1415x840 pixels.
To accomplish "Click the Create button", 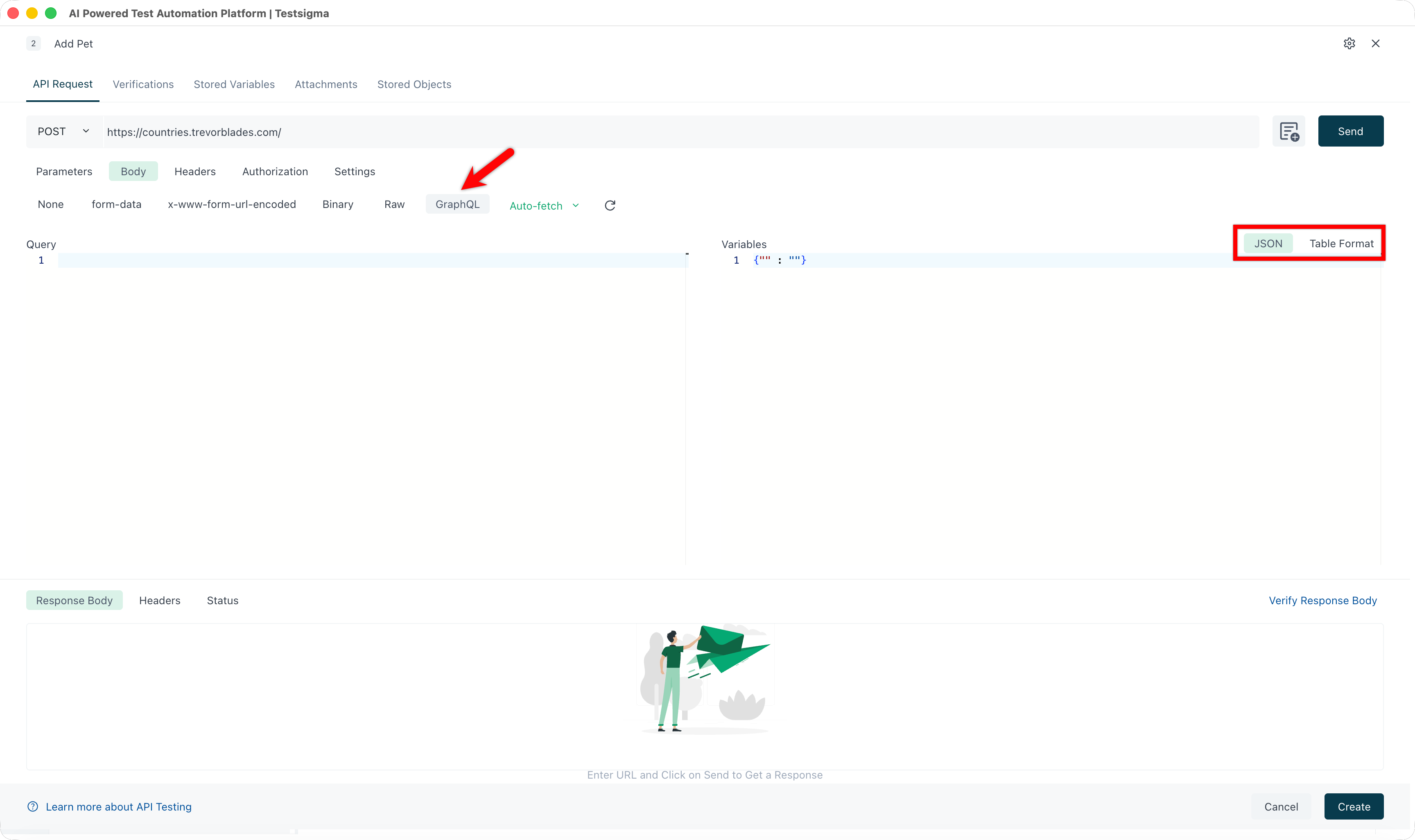I will [x=1353, y=806].
